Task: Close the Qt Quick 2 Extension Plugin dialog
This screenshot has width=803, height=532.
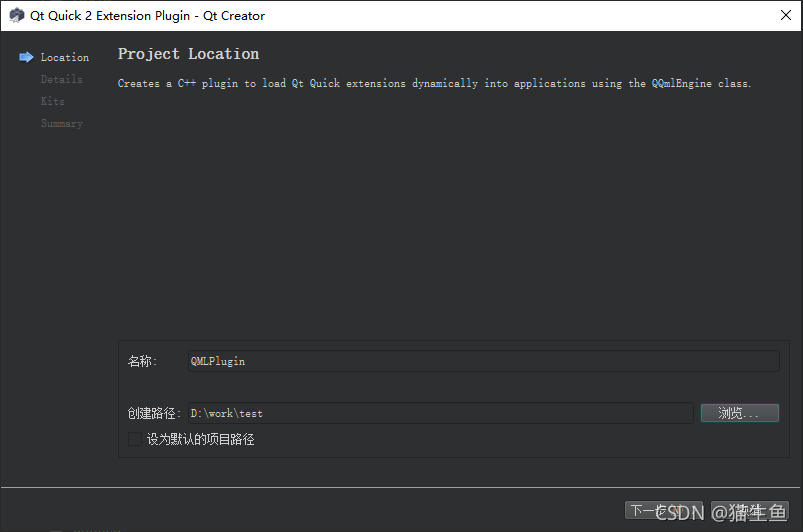Action: [x=786, y=15]
